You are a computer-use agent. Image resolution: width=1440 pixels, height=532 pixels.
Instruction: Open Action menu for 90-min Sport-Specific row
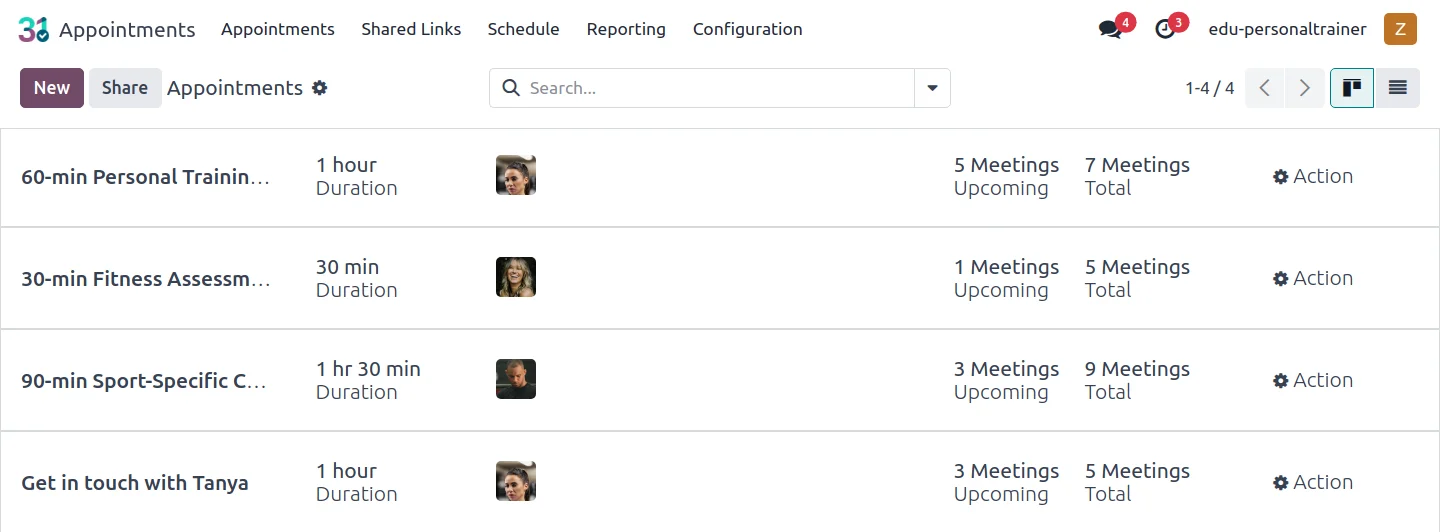click(x=1313, y=381)
